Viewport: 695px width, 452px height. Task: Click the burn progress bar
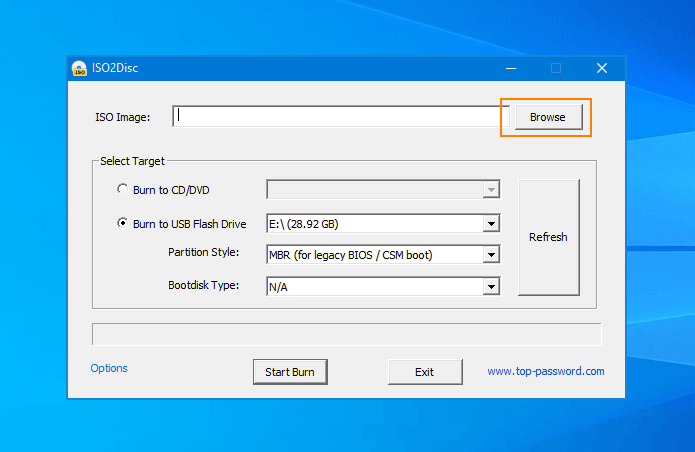click(x=347, y=334)
